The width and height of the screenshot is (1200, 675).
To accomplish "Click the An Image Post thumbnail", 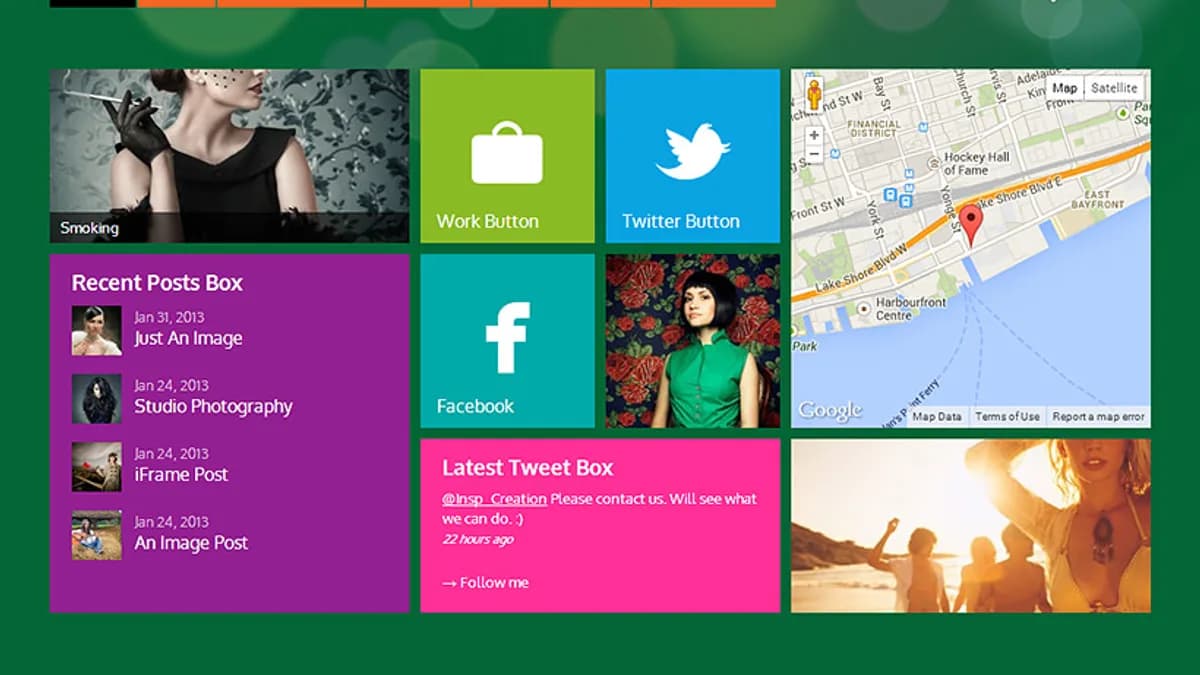I will coord(97,535).
